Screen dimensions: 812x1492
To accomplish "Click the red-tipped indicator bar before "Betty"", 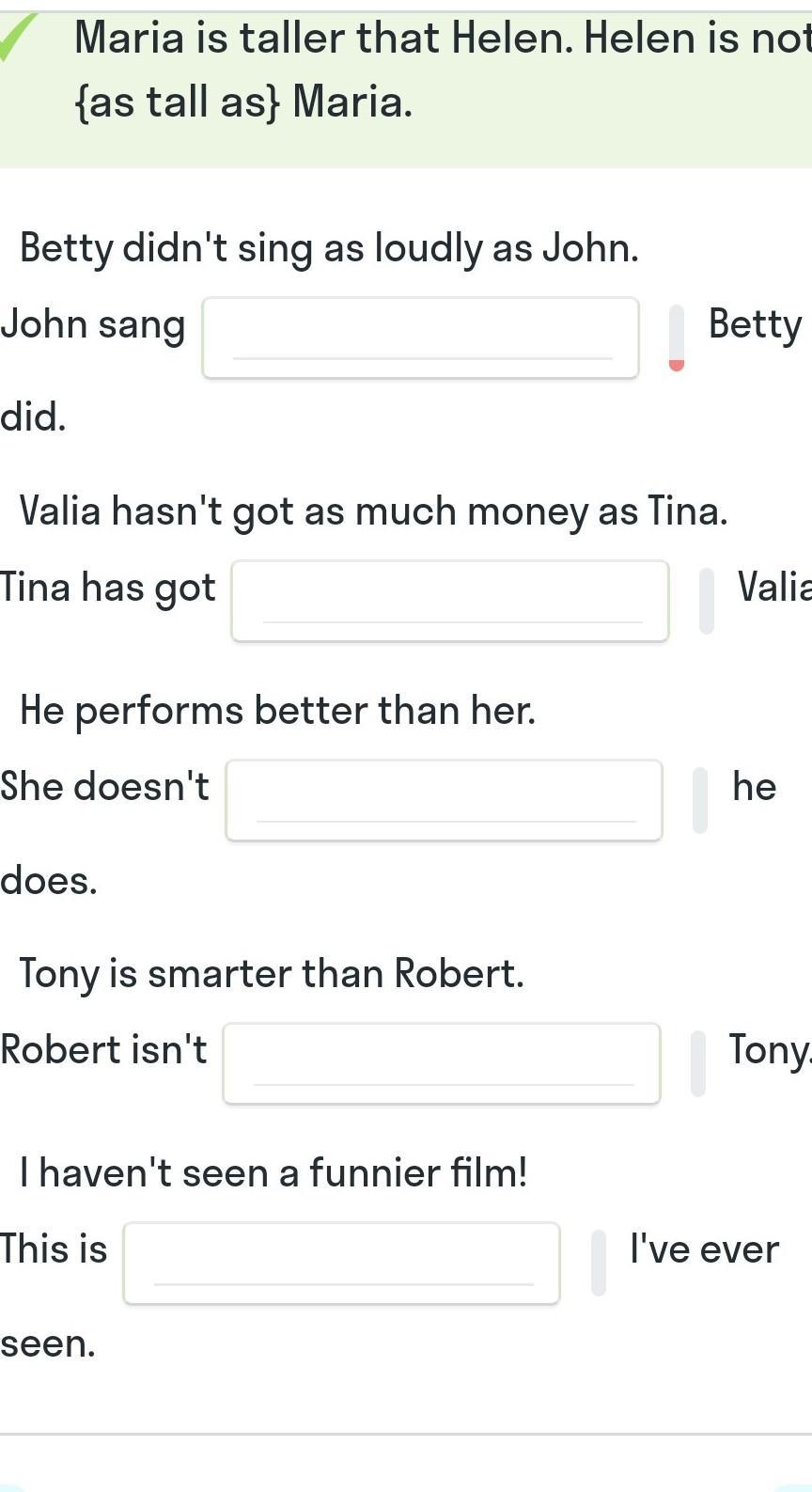I will [677, 338].
